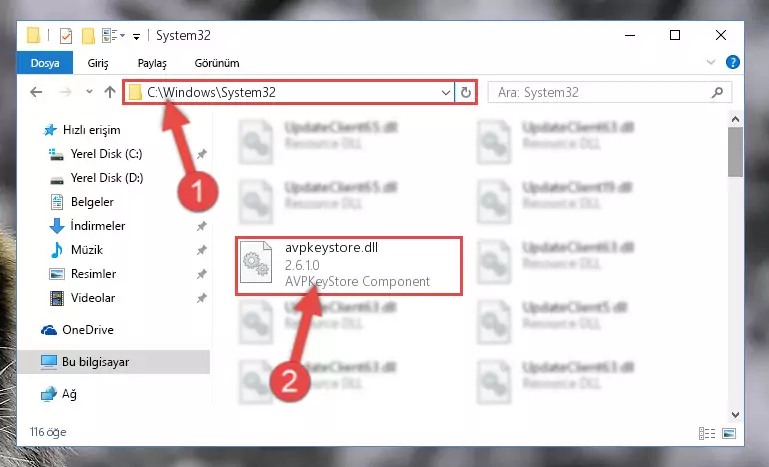Switch to large icons view in status bar
This screenshot has width=769, height=467.
(x=729, y=433)
